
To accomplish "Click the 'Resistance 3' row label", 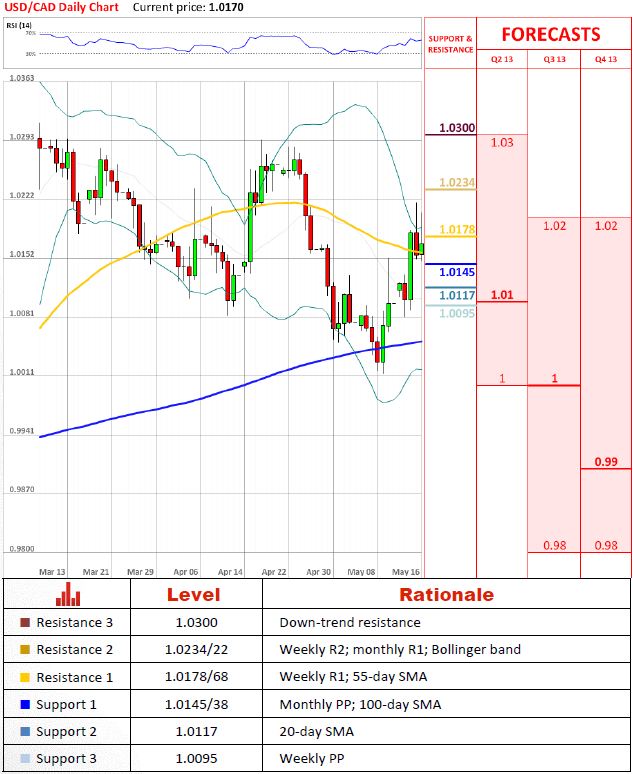I will click(x=75, y=622).
